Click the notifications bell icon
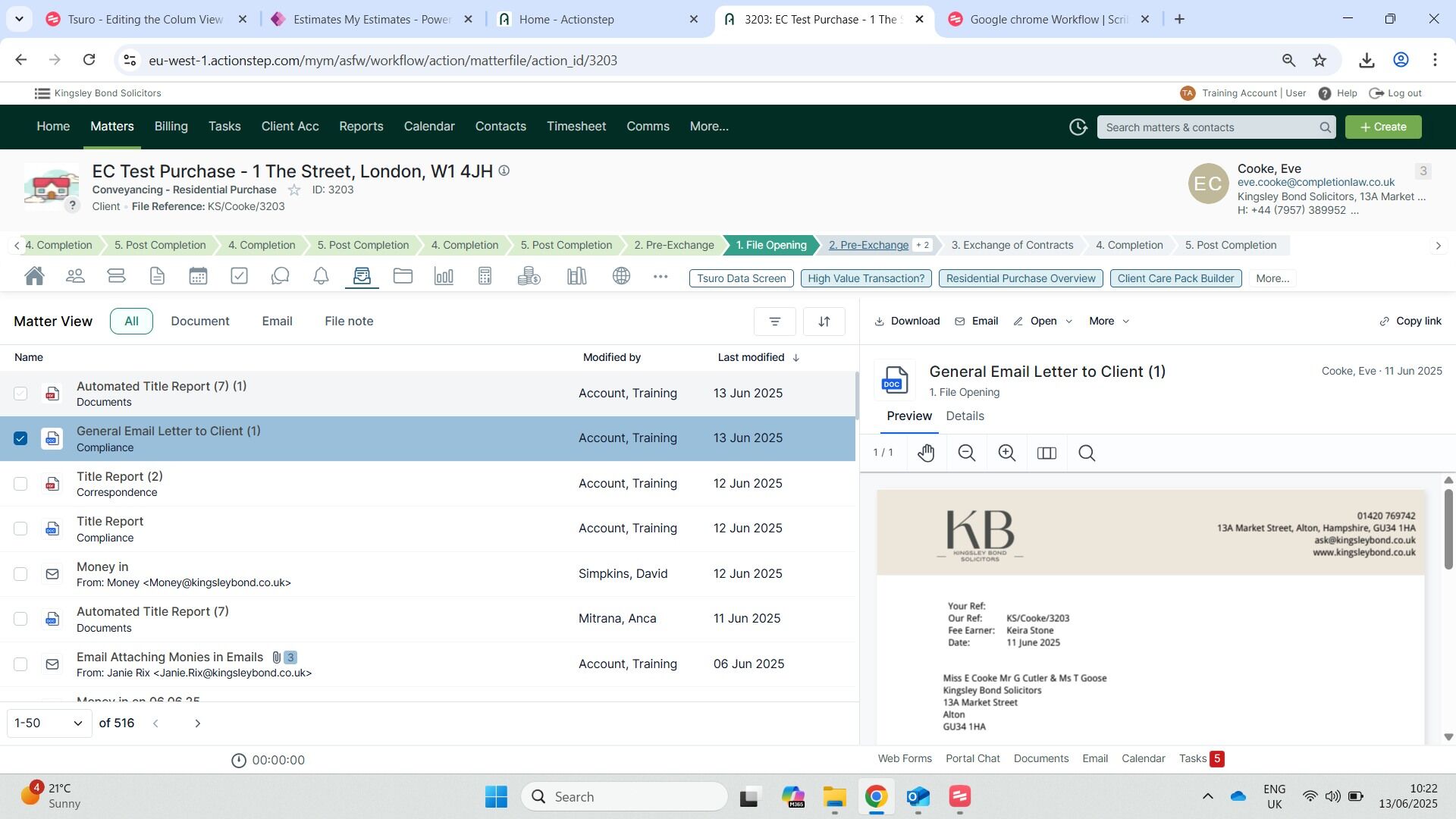Viewport: 1456px width, 819px height. (321, 276)
